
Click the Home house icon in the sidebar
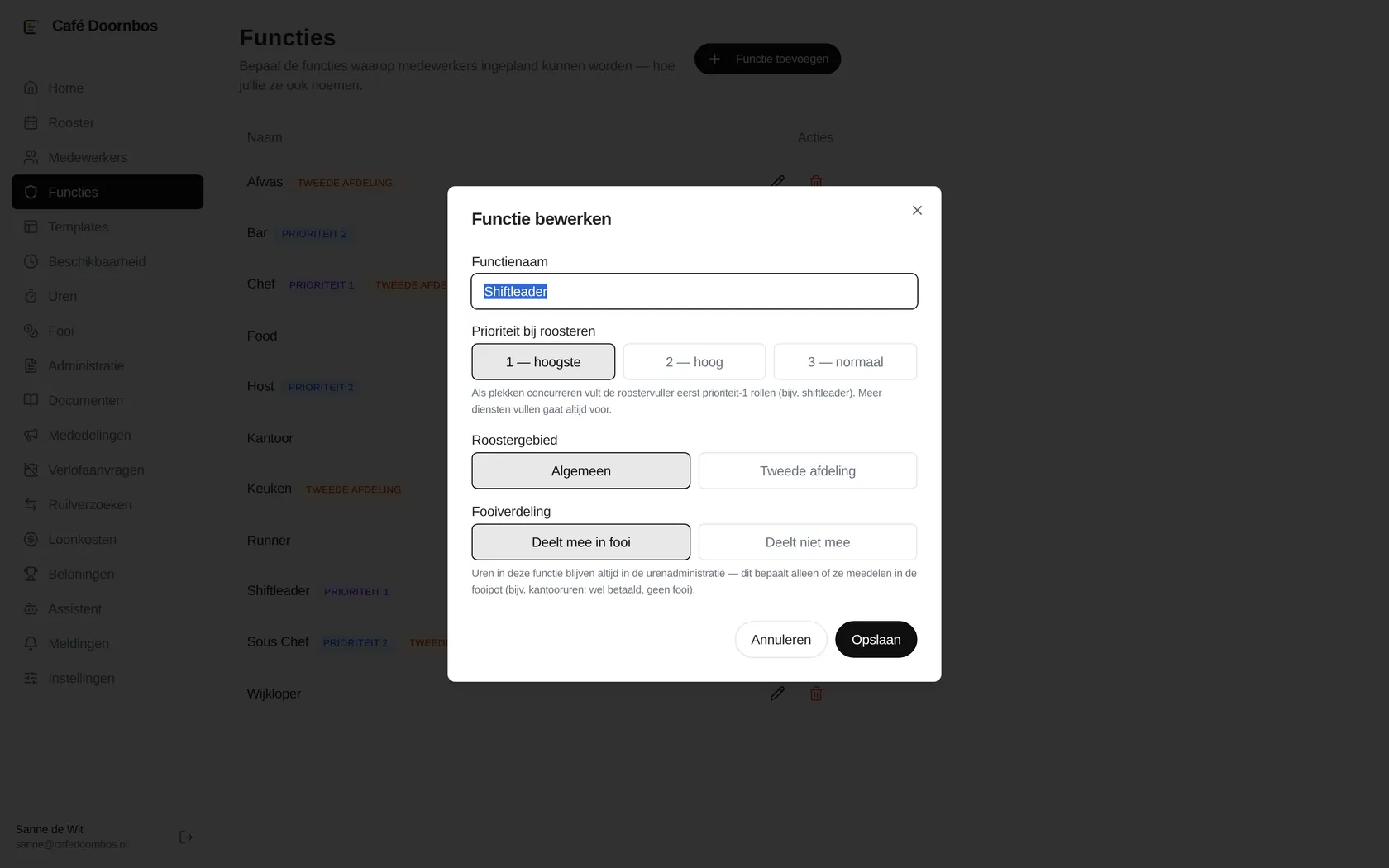(x=31, y=88)
